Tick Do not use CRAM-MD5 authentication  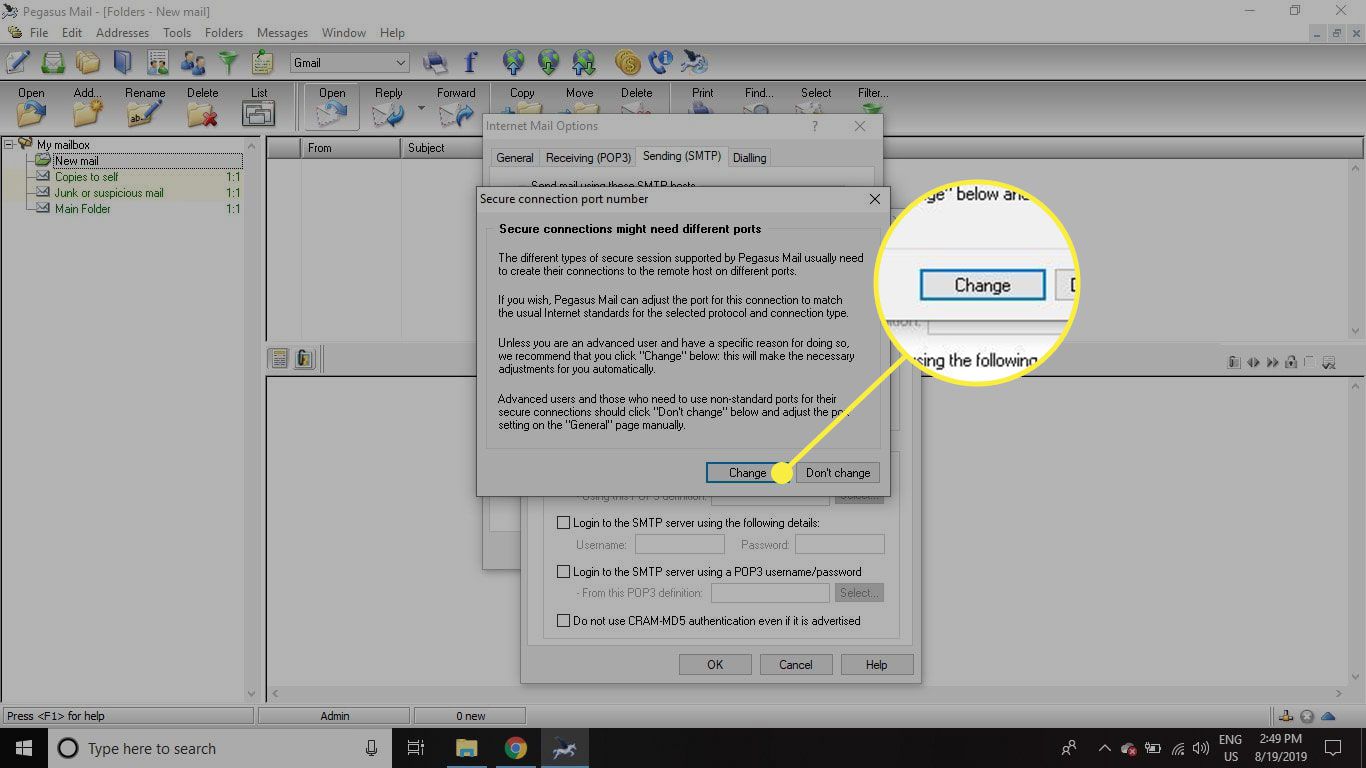tap(564, 621)
